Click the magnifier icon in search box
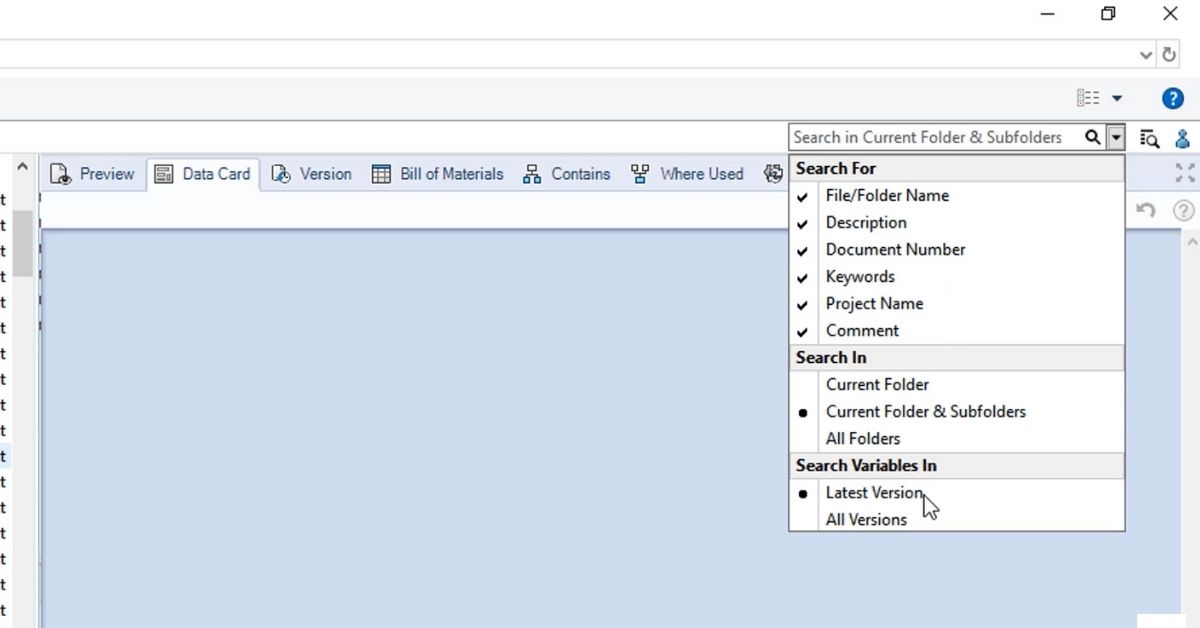The height and width of the screenshot is (628, 1200). (x=1093, y=138)
